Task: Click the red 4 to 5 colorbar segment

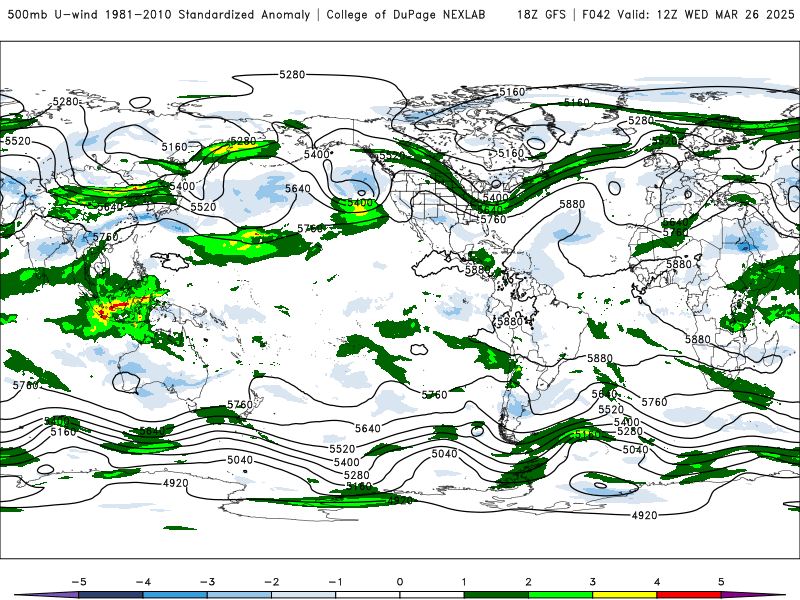Action: pos(689,595)
